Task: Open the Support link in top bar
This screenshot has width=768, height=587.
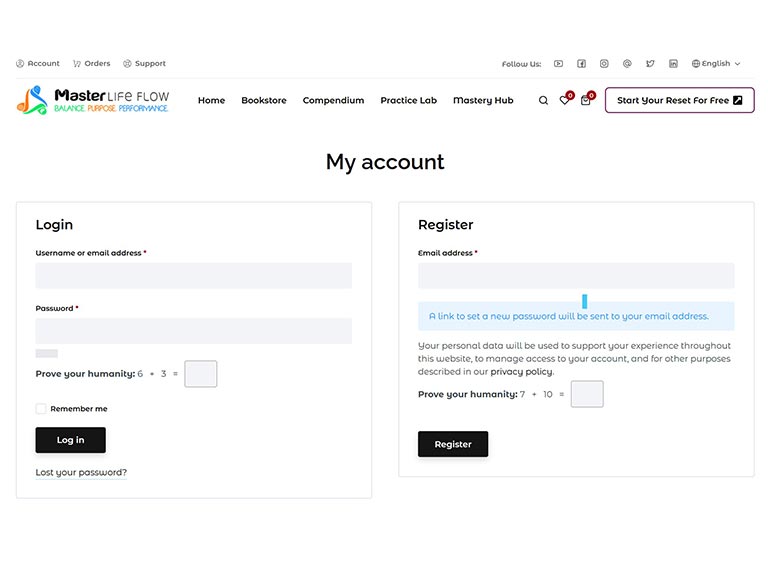Action: (144, 64)
